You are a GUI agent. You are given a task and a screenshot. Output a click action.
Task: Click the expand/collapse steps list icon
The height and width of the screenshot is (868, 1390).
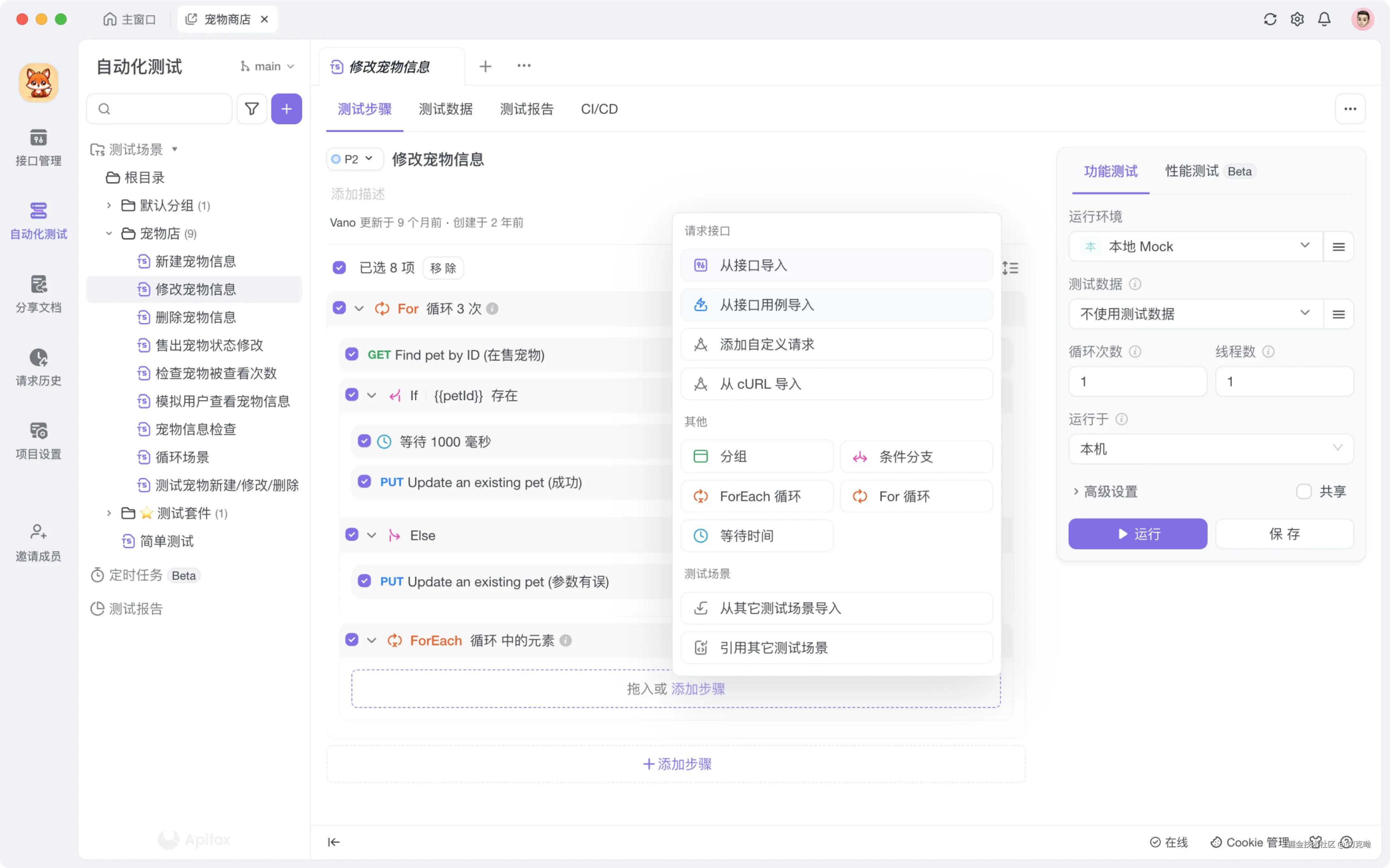click(x=1010, y=268)
